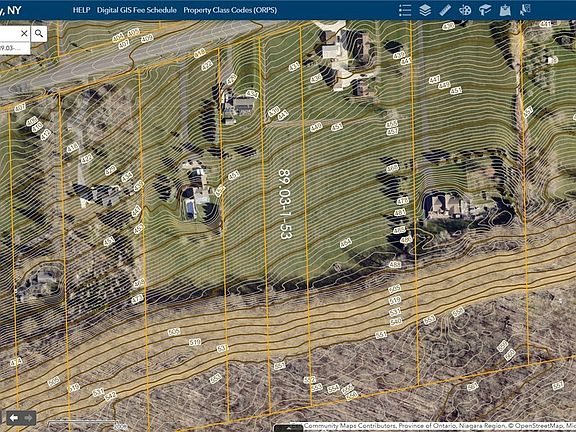
Task: Click inside the parcel search field
Action: tap(9, 34)
